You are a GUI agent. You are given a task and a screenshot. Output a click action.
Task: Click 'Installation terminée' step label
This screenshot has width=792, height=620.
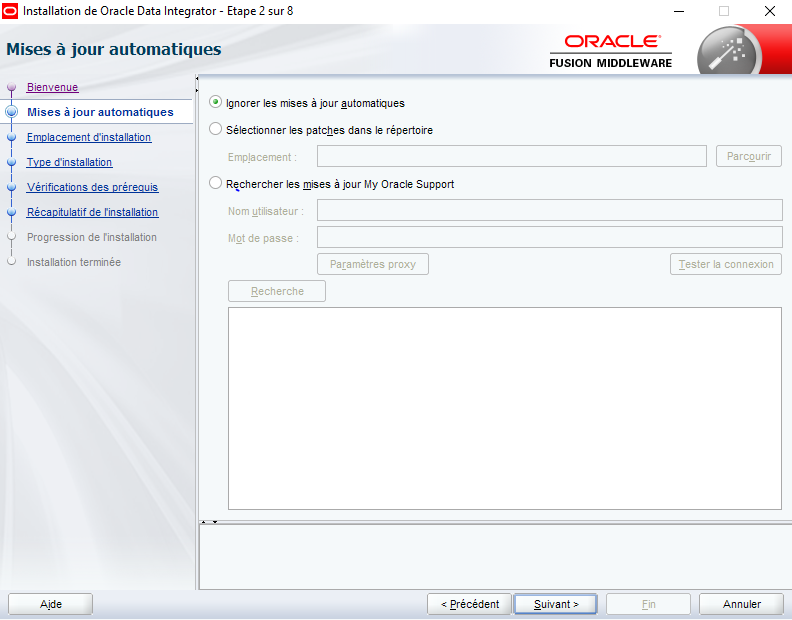[x=74, y=262]
